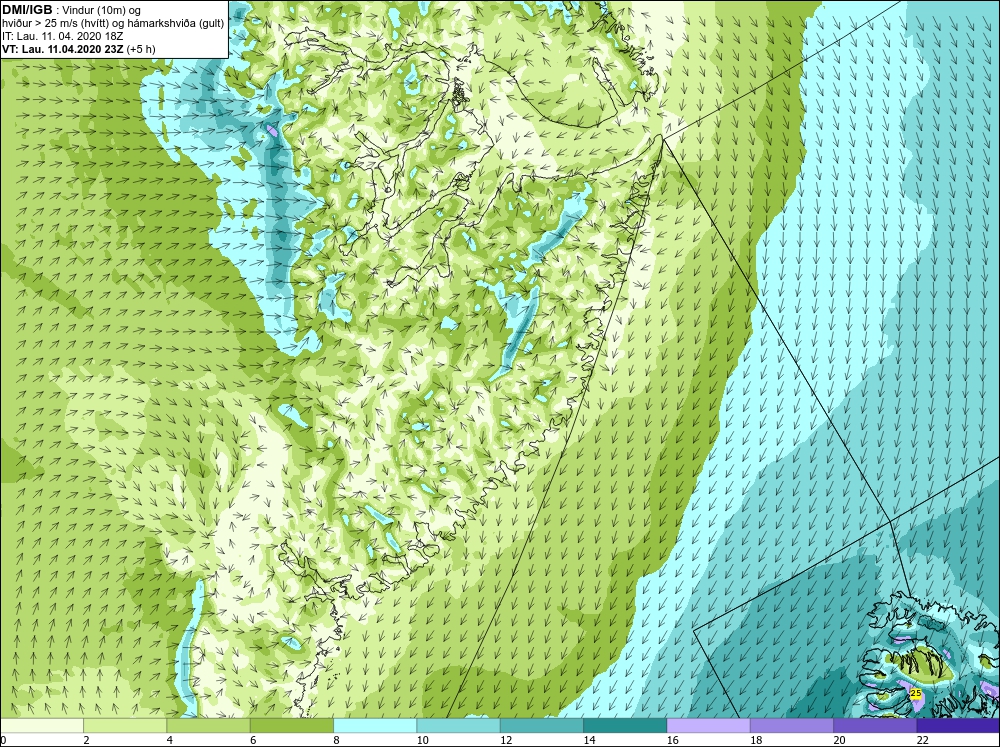The width and height of the screenshot is (1000, 747).
Task: Select the 10–12 m/s turquoise swatch
Action: pyautogui.click(x=458, y=726)
